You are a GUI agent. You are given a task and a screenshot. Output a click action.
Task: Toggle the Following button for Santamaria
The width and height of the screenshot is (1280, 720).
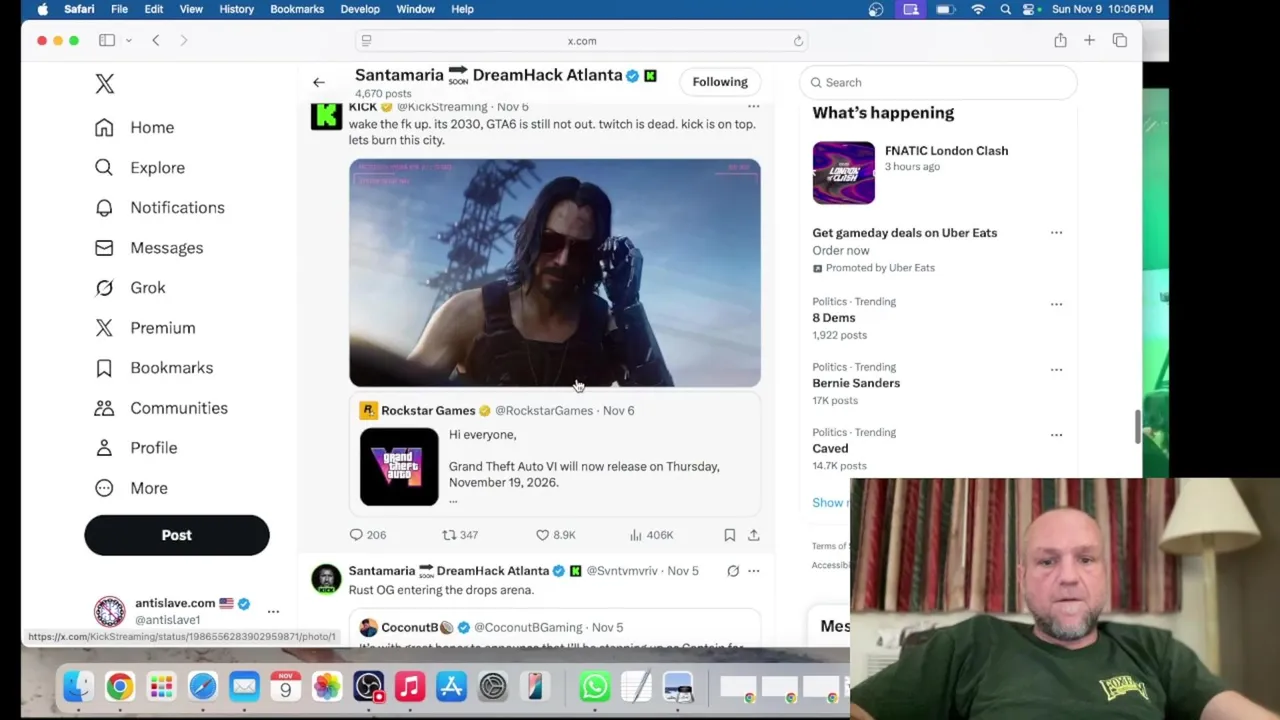pyautogui.click(x=720, y=82)
